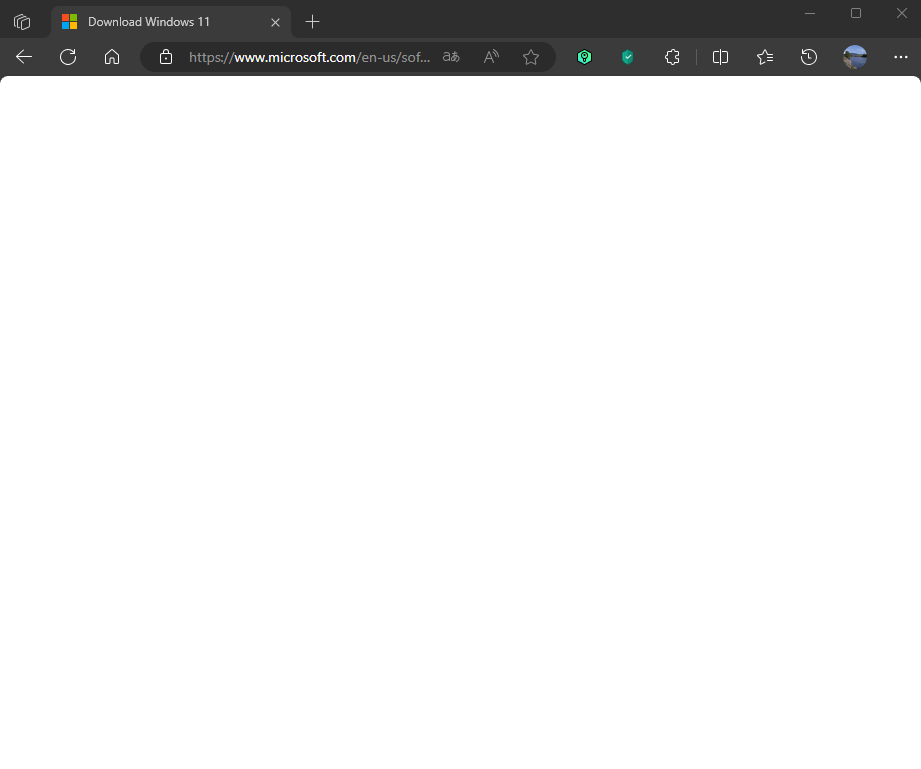
Task: Toggle split screen view
Action: click(x=720, y=57)
